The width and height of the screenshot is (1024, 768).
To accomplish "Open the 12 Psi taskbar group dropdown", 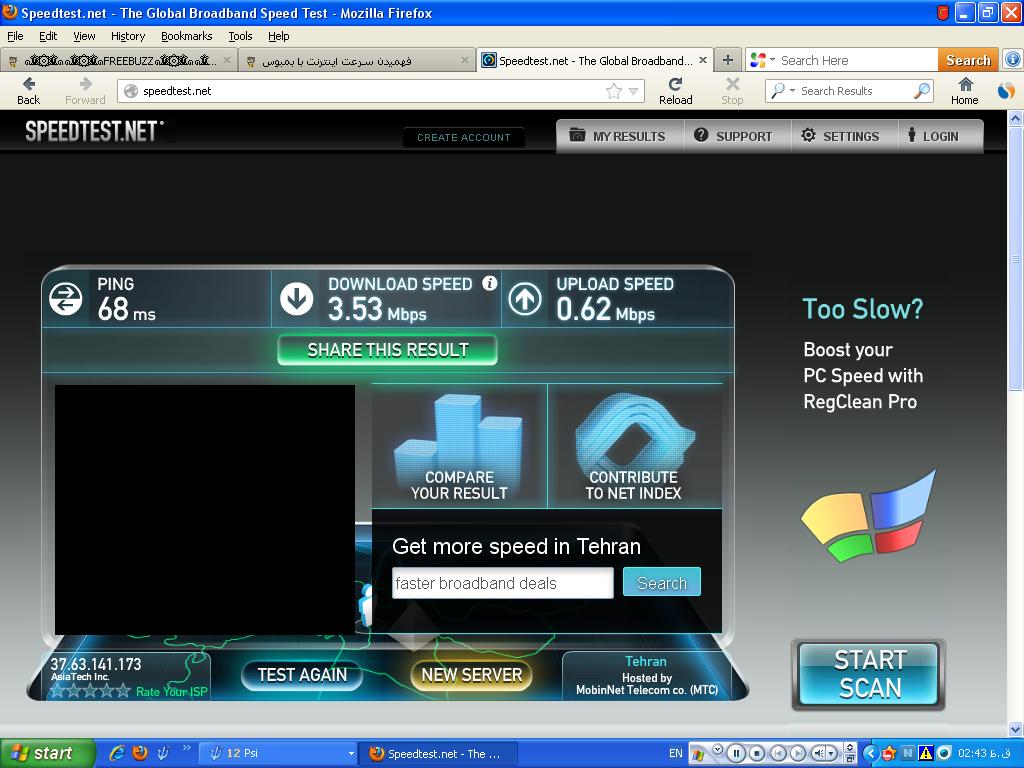I will (x=351, y=754).
